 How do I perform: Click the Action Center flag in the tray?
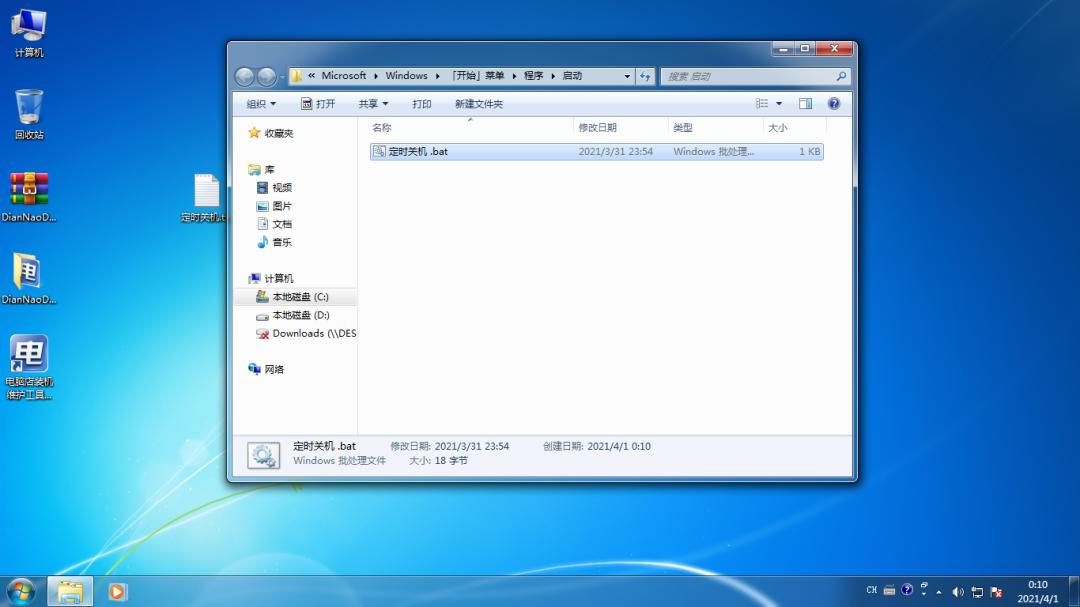(996, 592)
